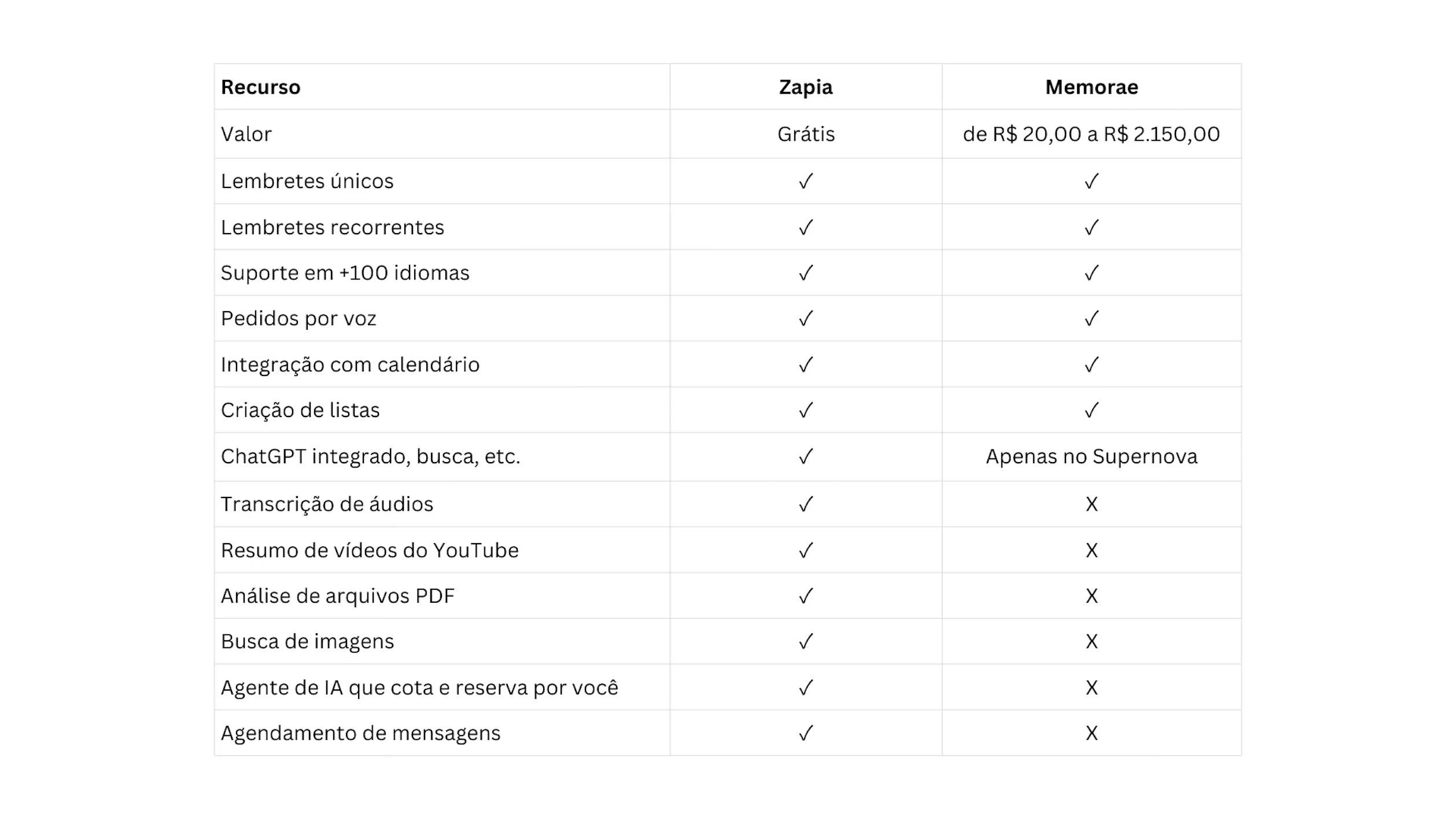Click the Memorae X for Transcrição de áudios

(x=1092, y=504)
